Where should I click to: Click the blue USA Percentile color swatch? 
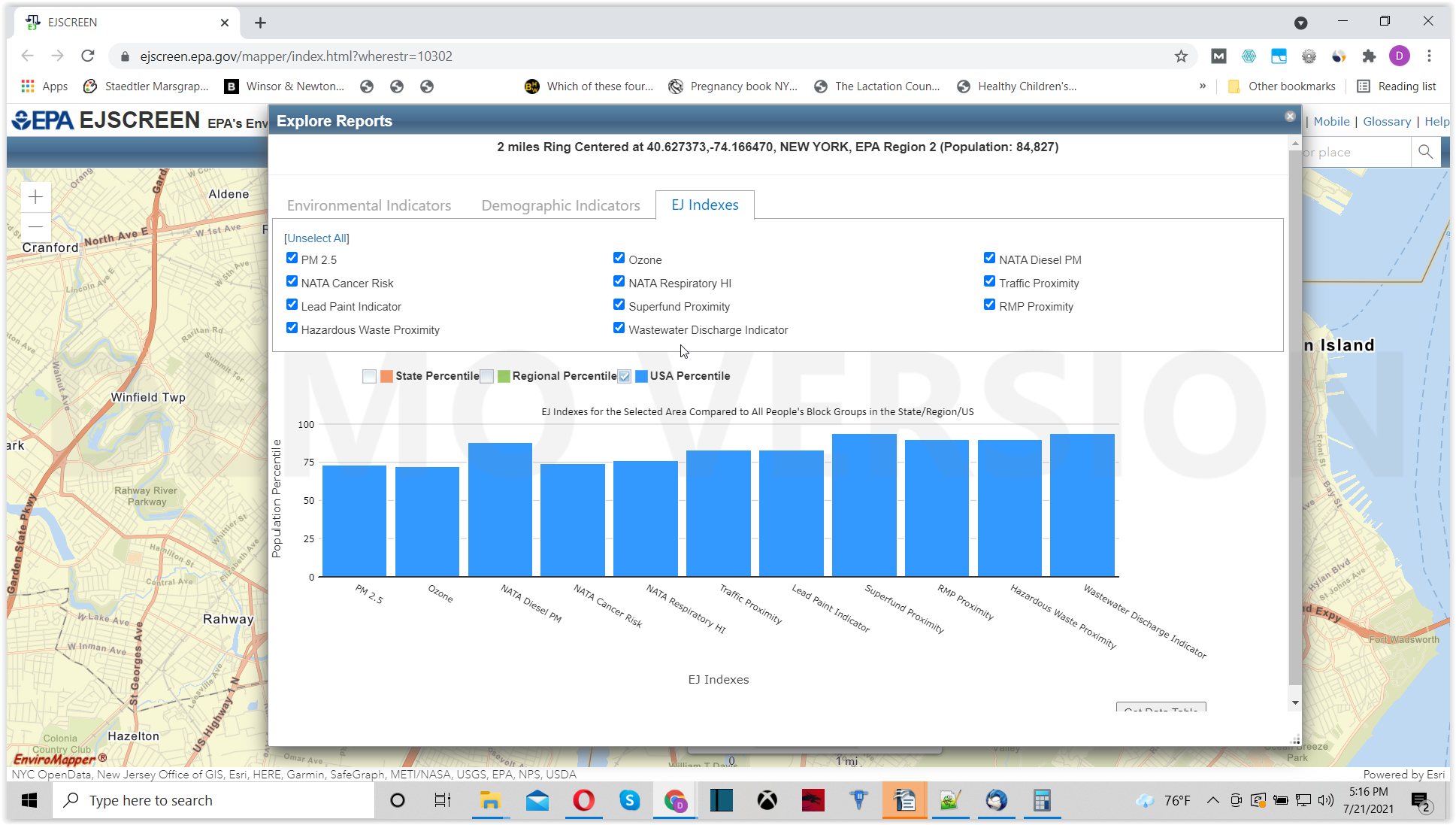(641, 376)
